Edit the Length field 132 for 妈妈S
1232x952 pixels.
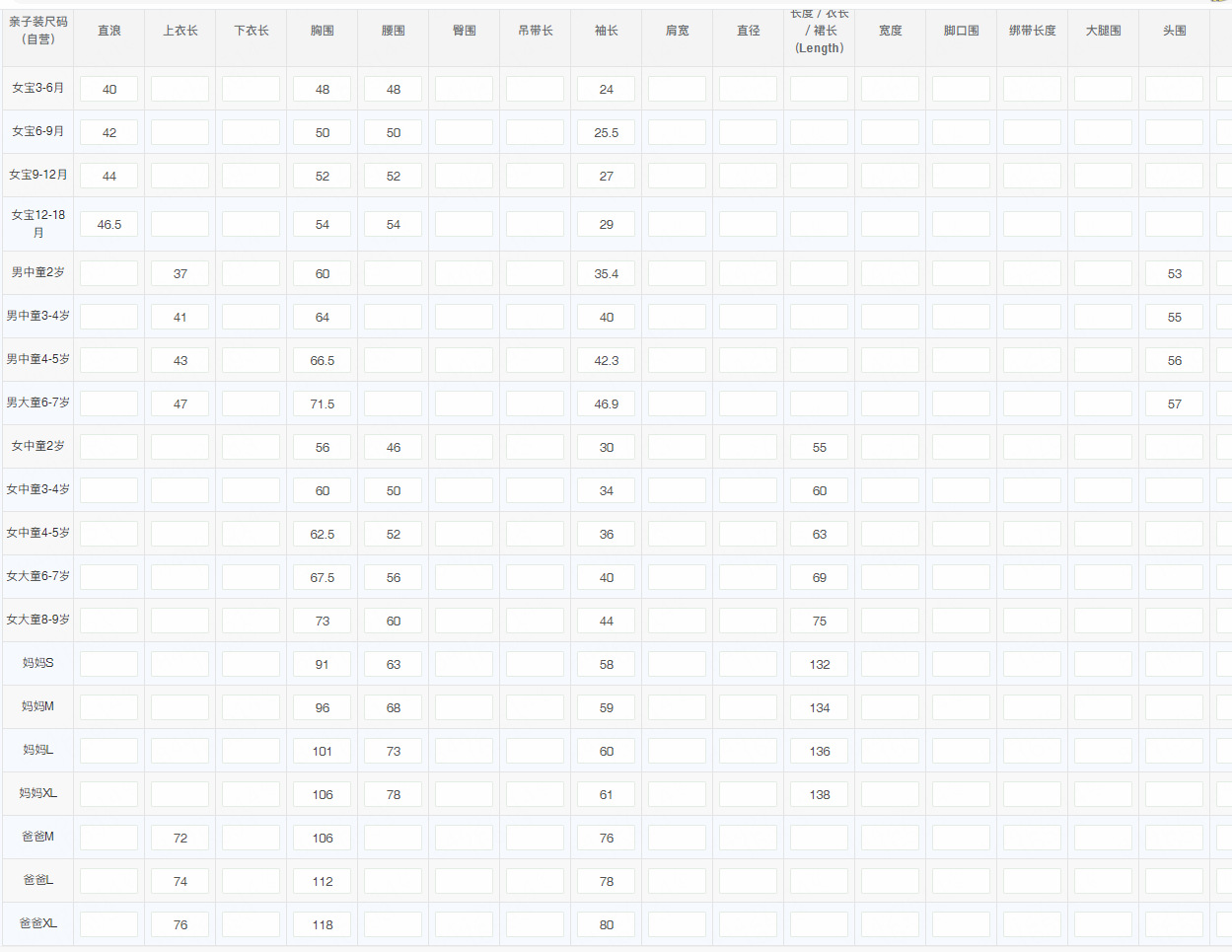click(819, 664)
